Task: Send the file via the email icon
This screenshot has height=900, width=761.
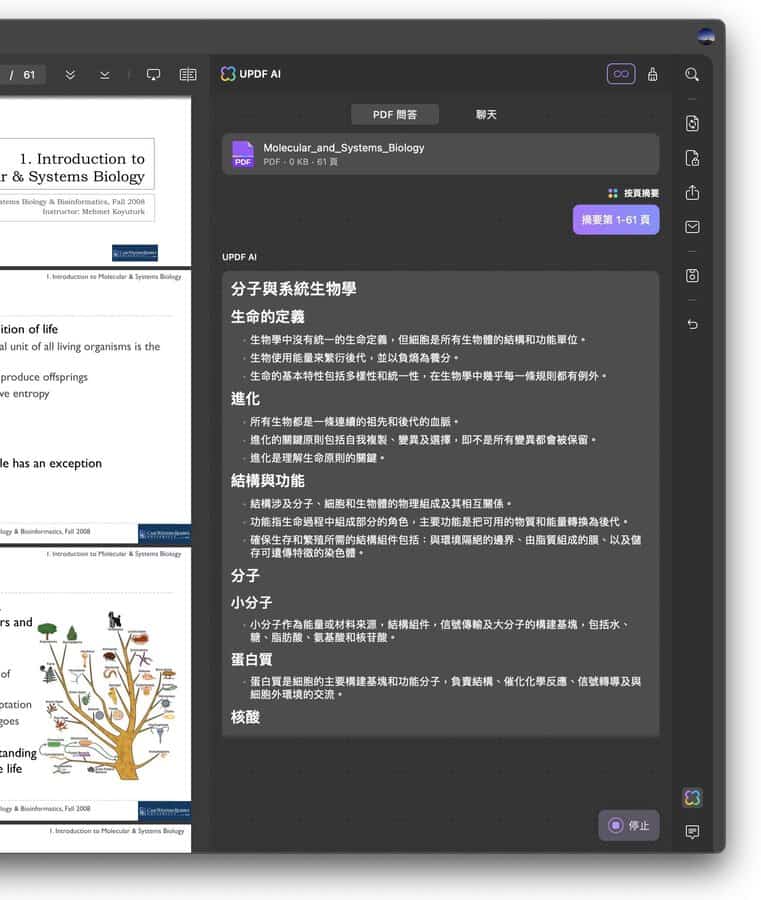Action: tap(692, 227)
